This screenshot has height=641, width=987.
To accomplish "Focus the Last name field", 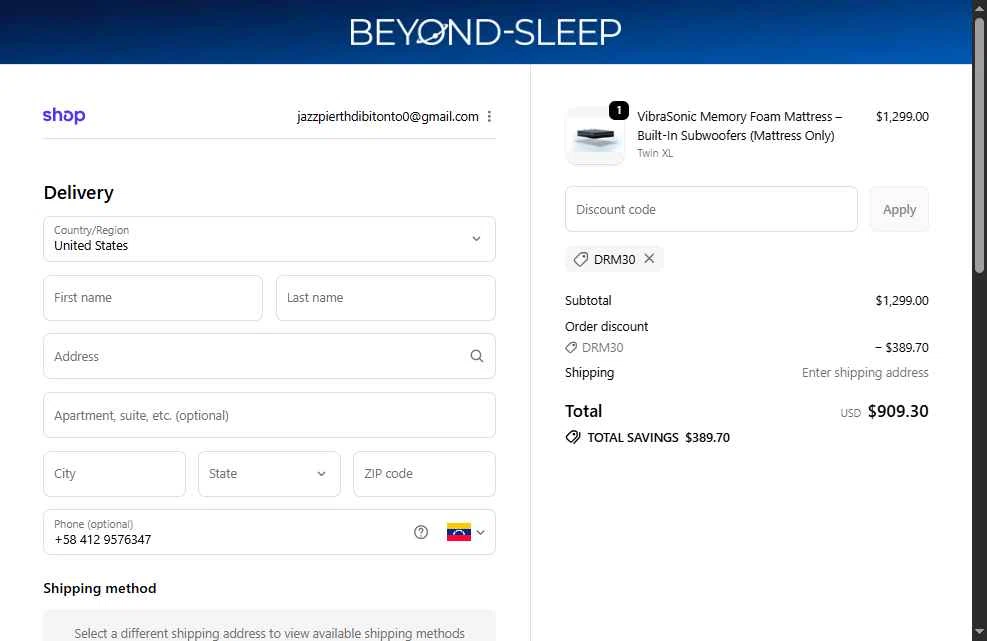I will click(386, 298).
